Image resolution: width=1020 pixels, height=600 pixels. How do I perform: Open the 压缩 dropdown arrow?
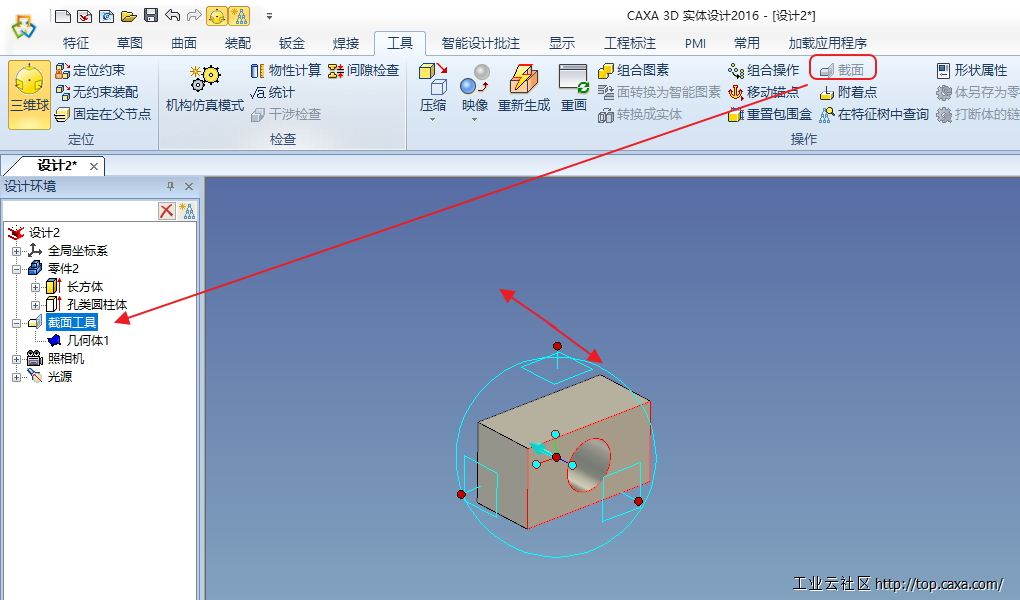coord(433,119)
